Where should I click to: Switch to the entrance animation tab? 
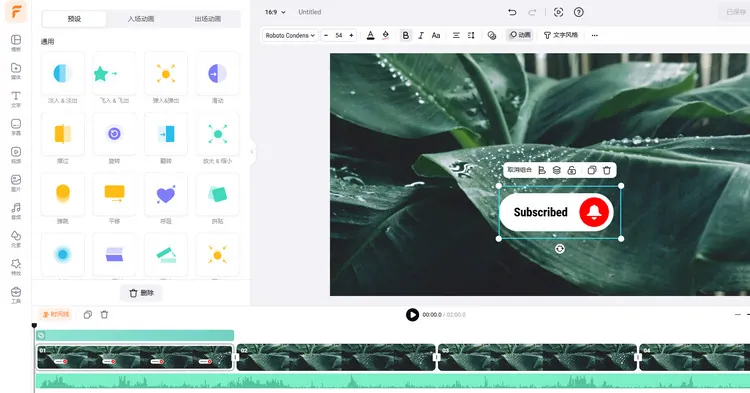pyautogui.click(x=141, y=19)
